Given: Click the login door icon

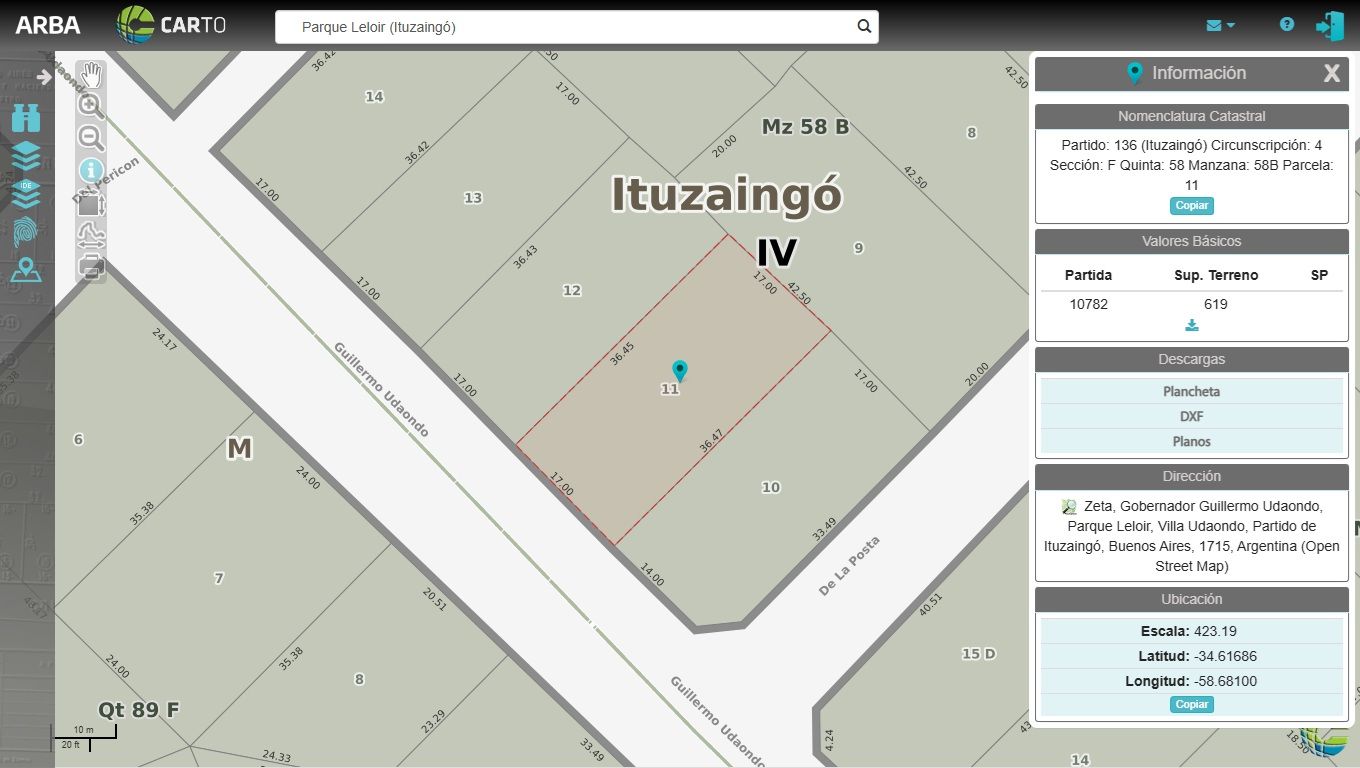Looking at the screenshot, I should (x=1329, y=26).
